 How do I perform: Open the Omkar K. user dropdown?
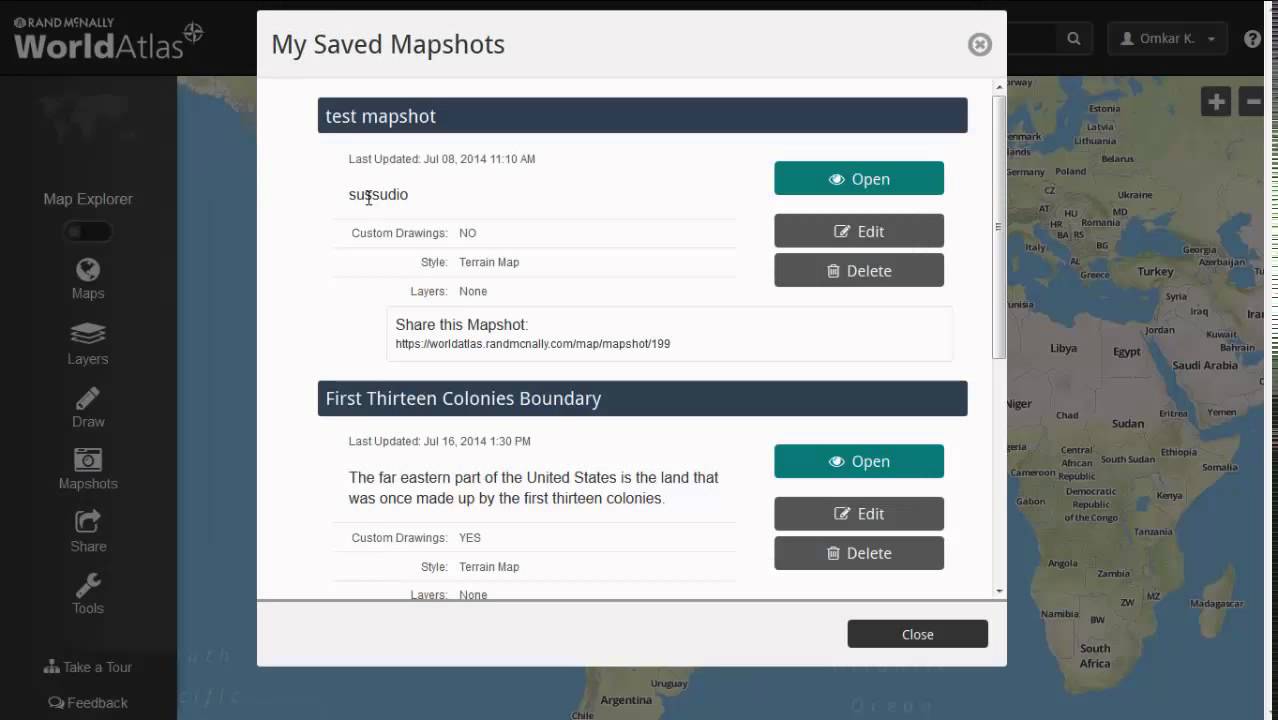pyautogui.click(x=1167, y=39)
